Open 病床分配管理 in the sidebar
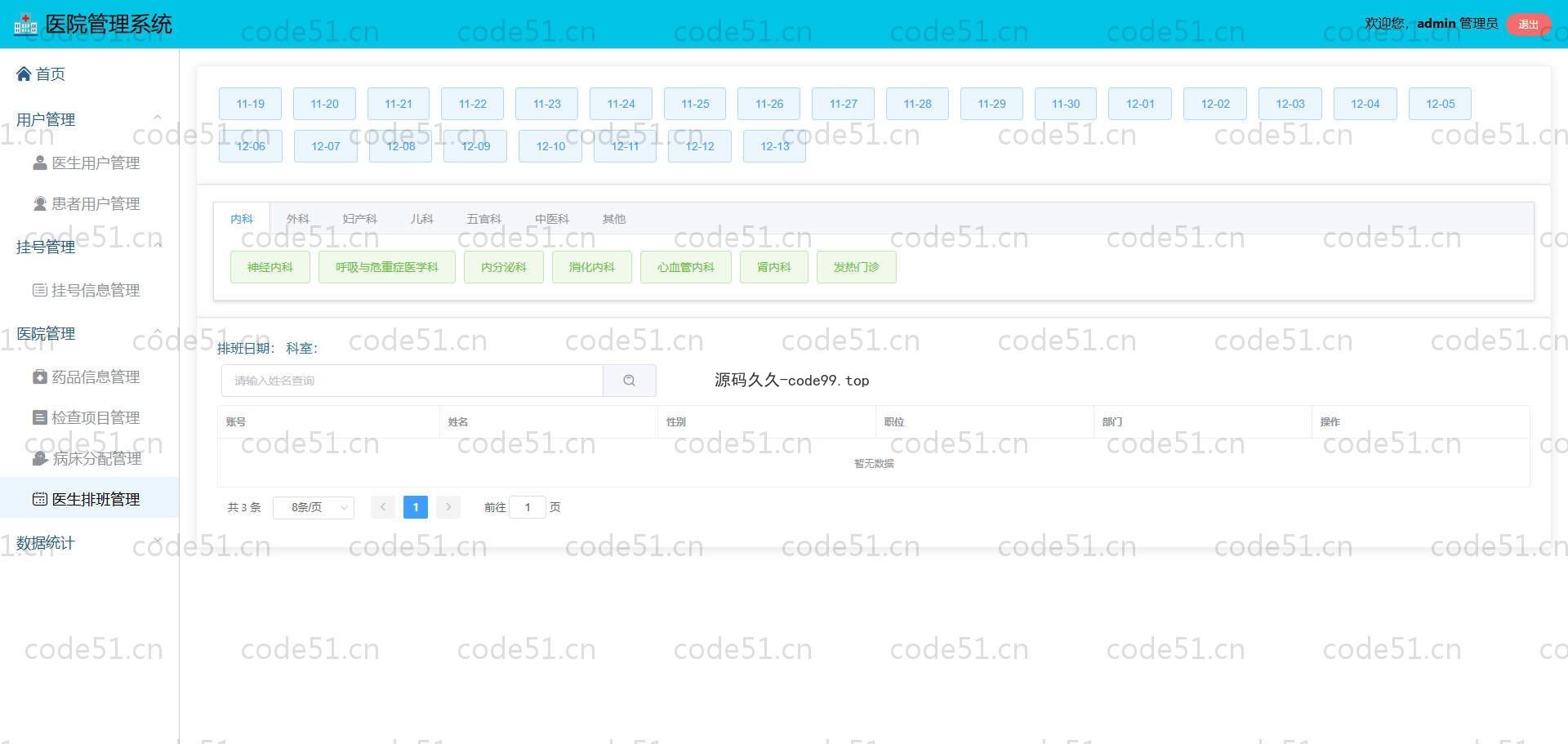 [89, 458]
